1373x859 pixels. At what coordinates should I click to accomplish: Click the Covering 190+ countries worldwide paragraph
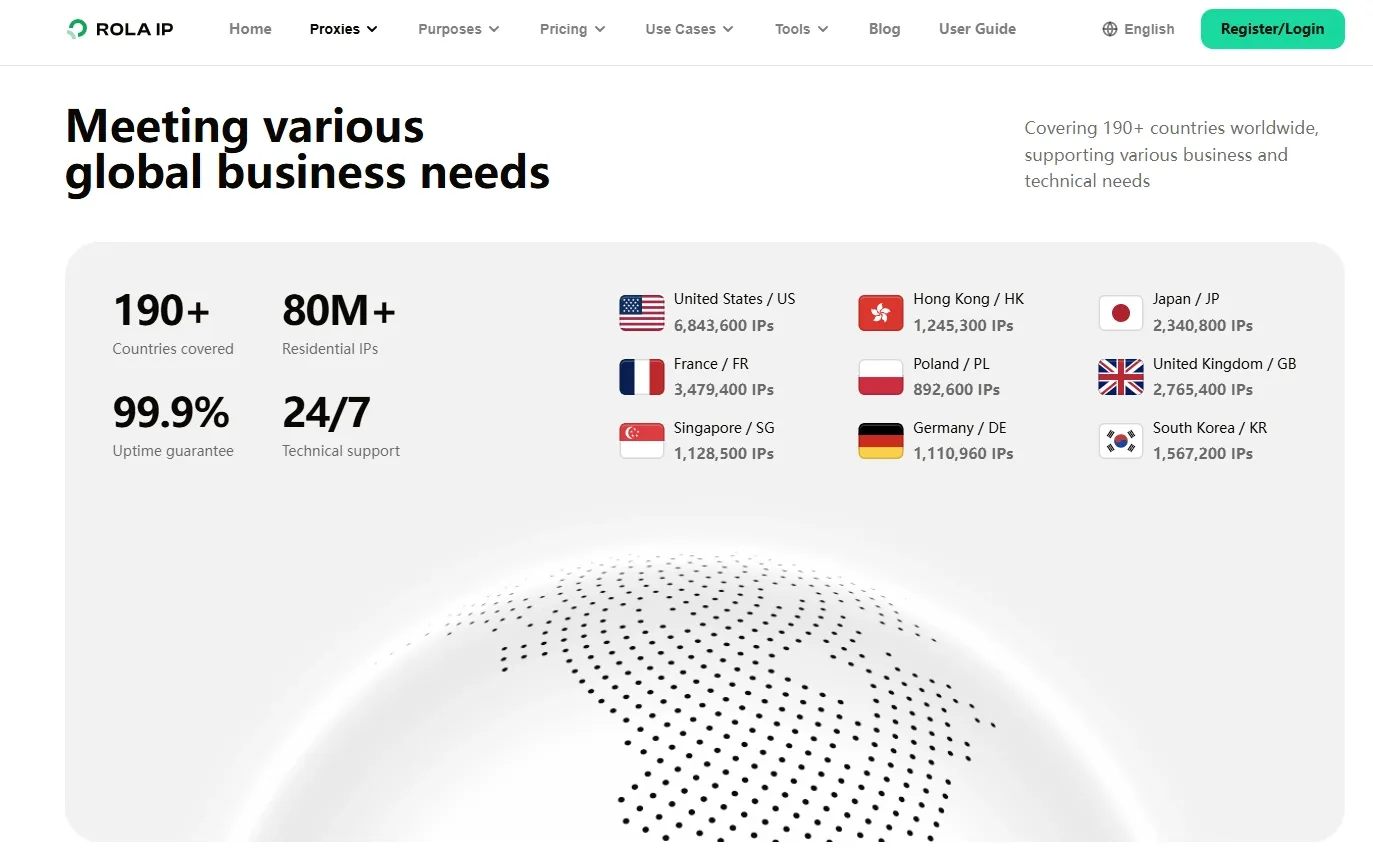(1172, 155)
